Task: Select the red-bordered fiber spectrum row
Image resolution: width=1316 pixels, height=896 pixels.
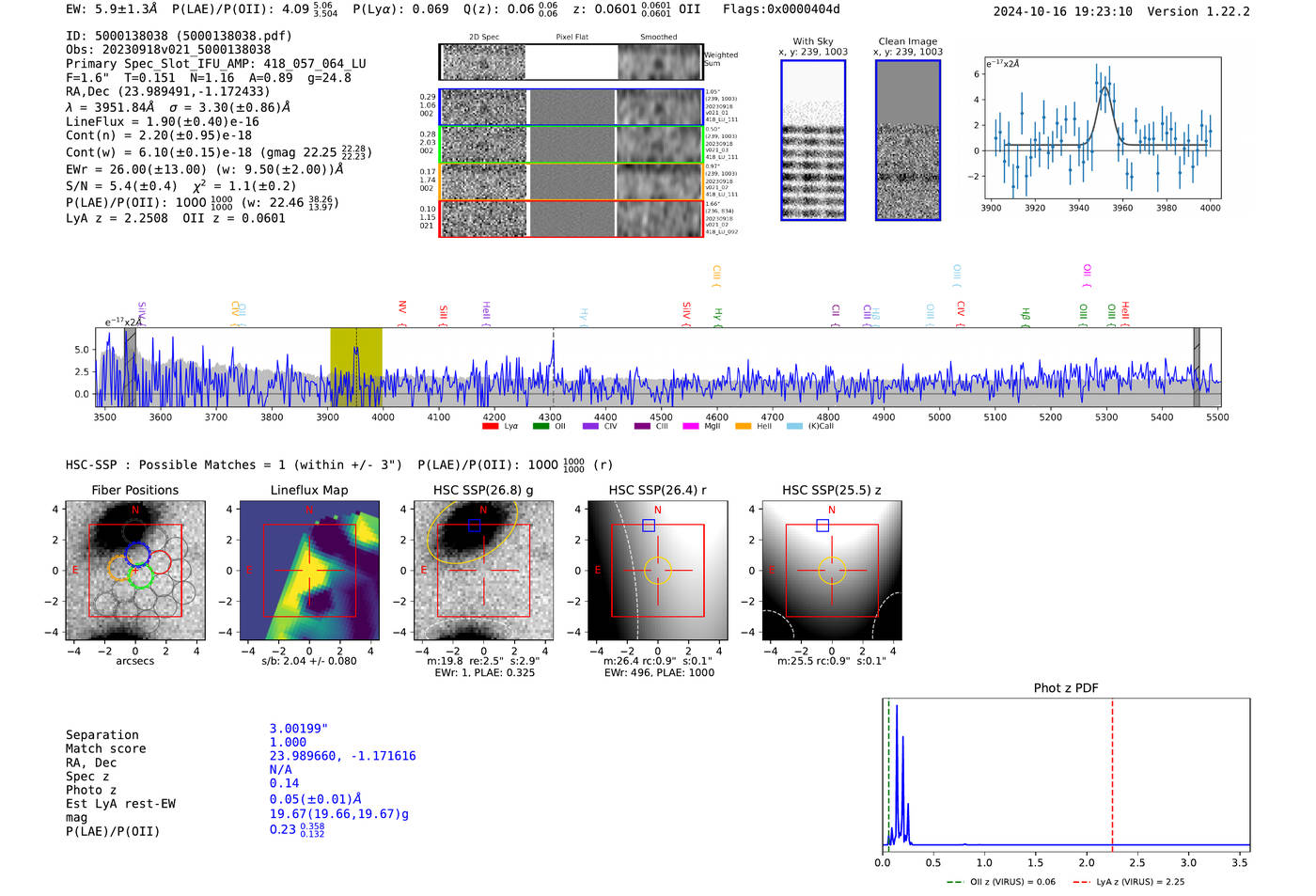Action: (572, 218)
